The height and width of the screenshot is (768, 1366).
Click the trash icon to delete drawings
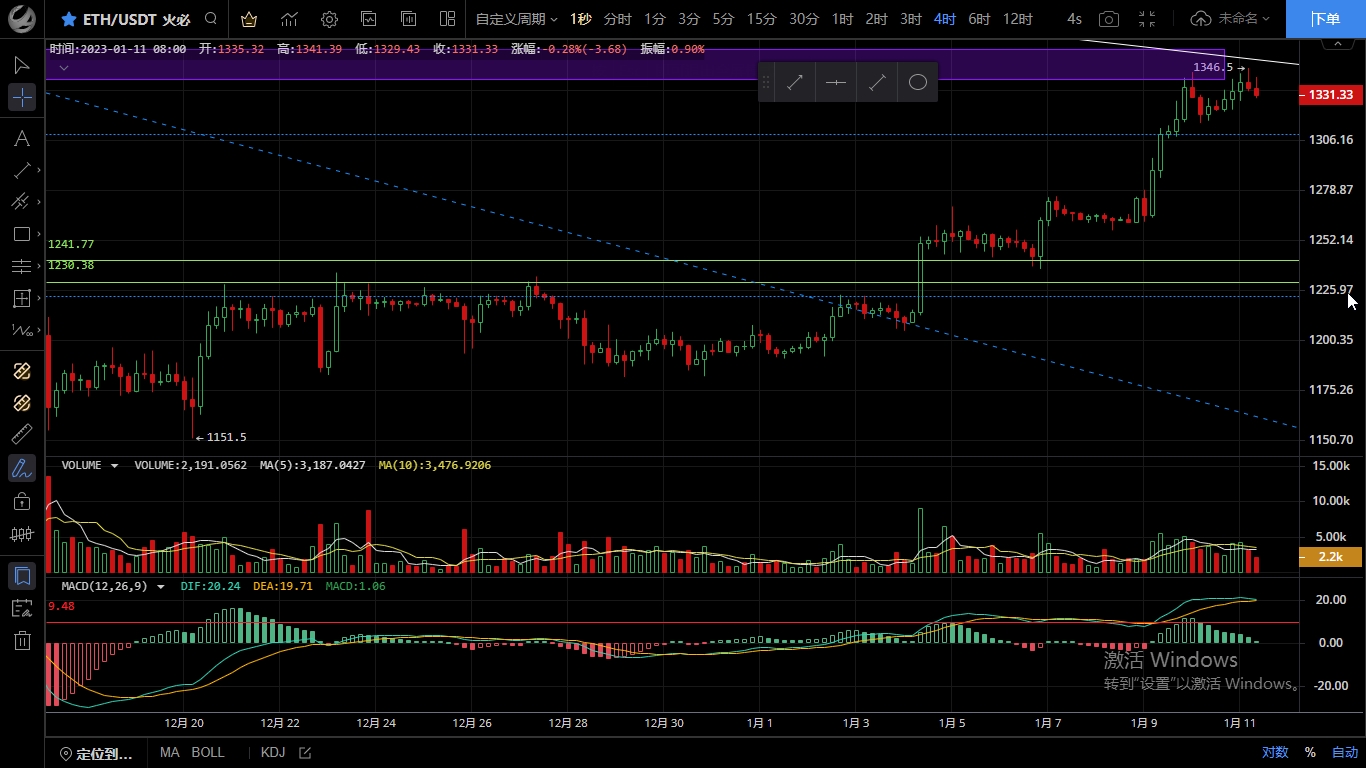click(x=21, y=641)
